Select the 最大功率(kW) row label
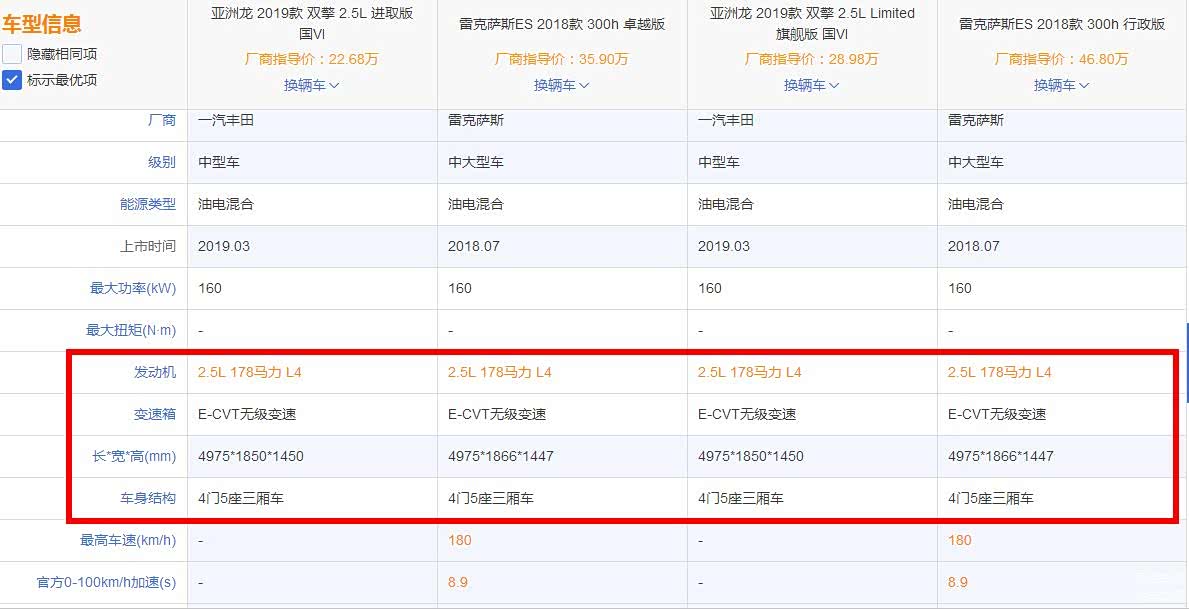This screenshot has height=609, width=1189. (132, 288)
